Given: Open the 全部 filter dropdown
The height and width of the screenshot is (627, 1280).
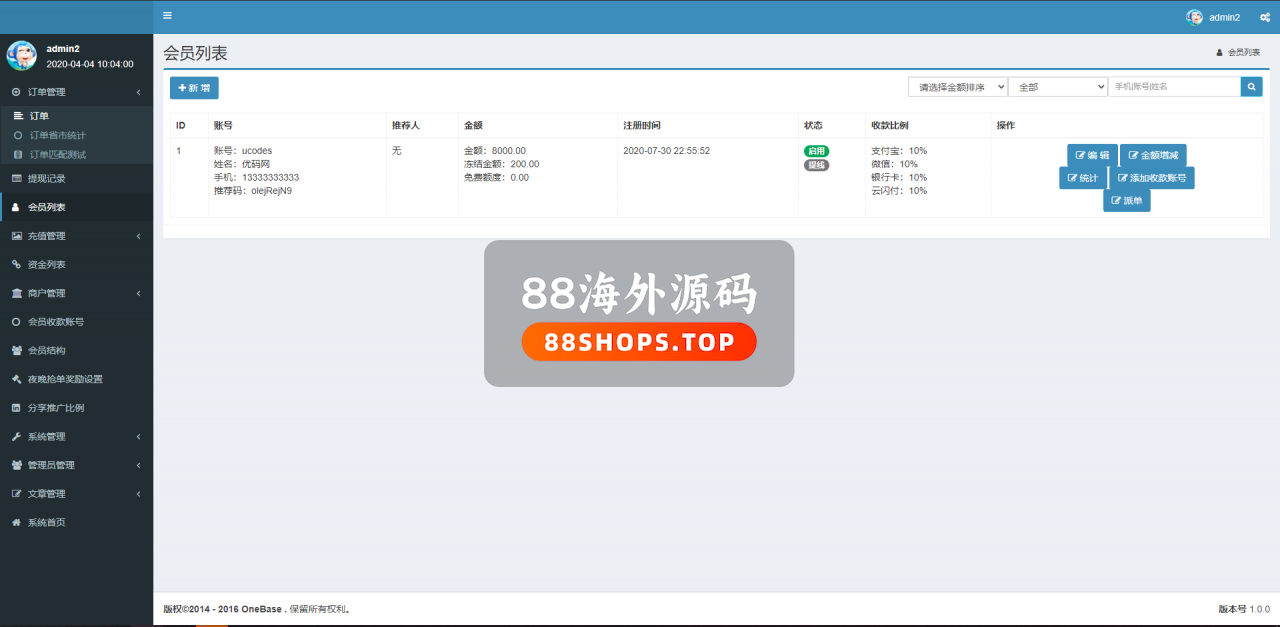Looking at the screenshot, I should click(1057, 87).
